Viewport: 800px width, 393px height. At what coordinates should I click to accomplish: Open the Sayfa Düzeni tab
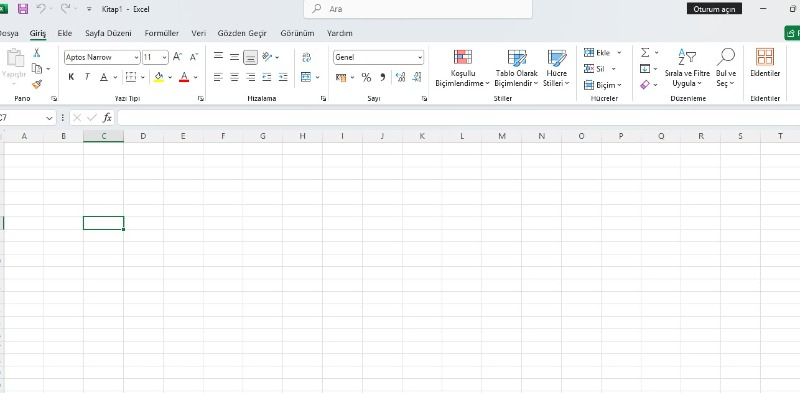coord(108,33)
